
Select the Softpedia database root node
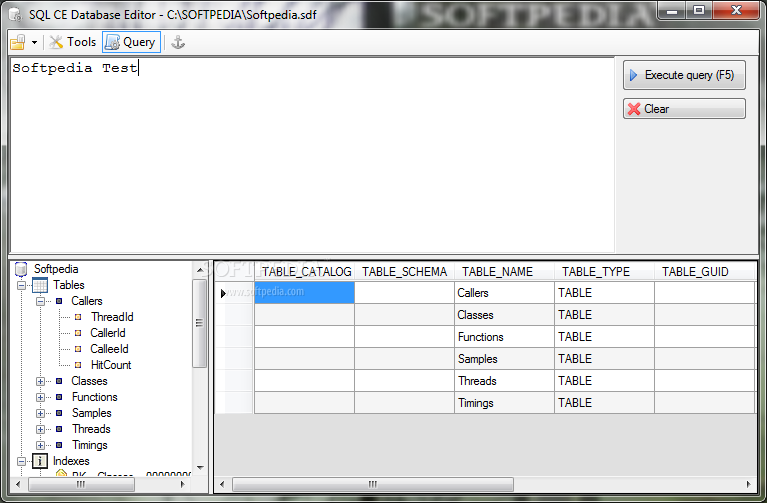pos(56,269)
